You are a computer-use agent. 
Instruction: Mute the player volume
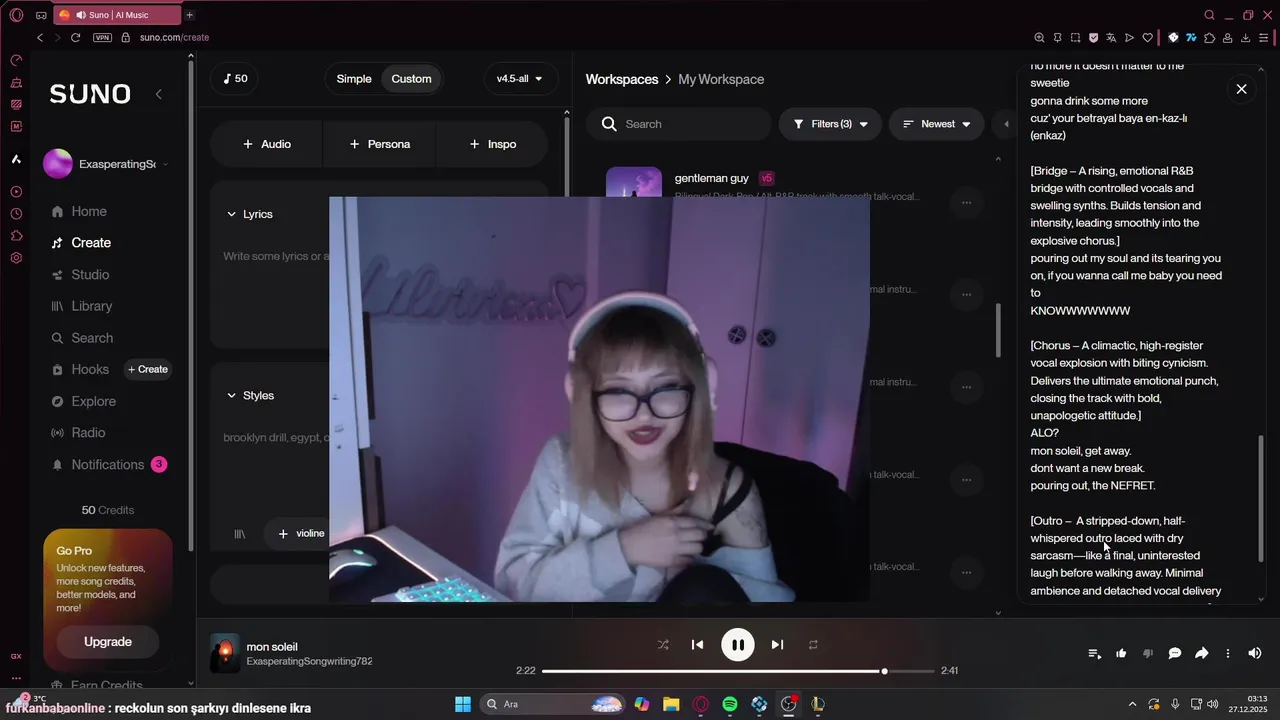[1255, 653]
